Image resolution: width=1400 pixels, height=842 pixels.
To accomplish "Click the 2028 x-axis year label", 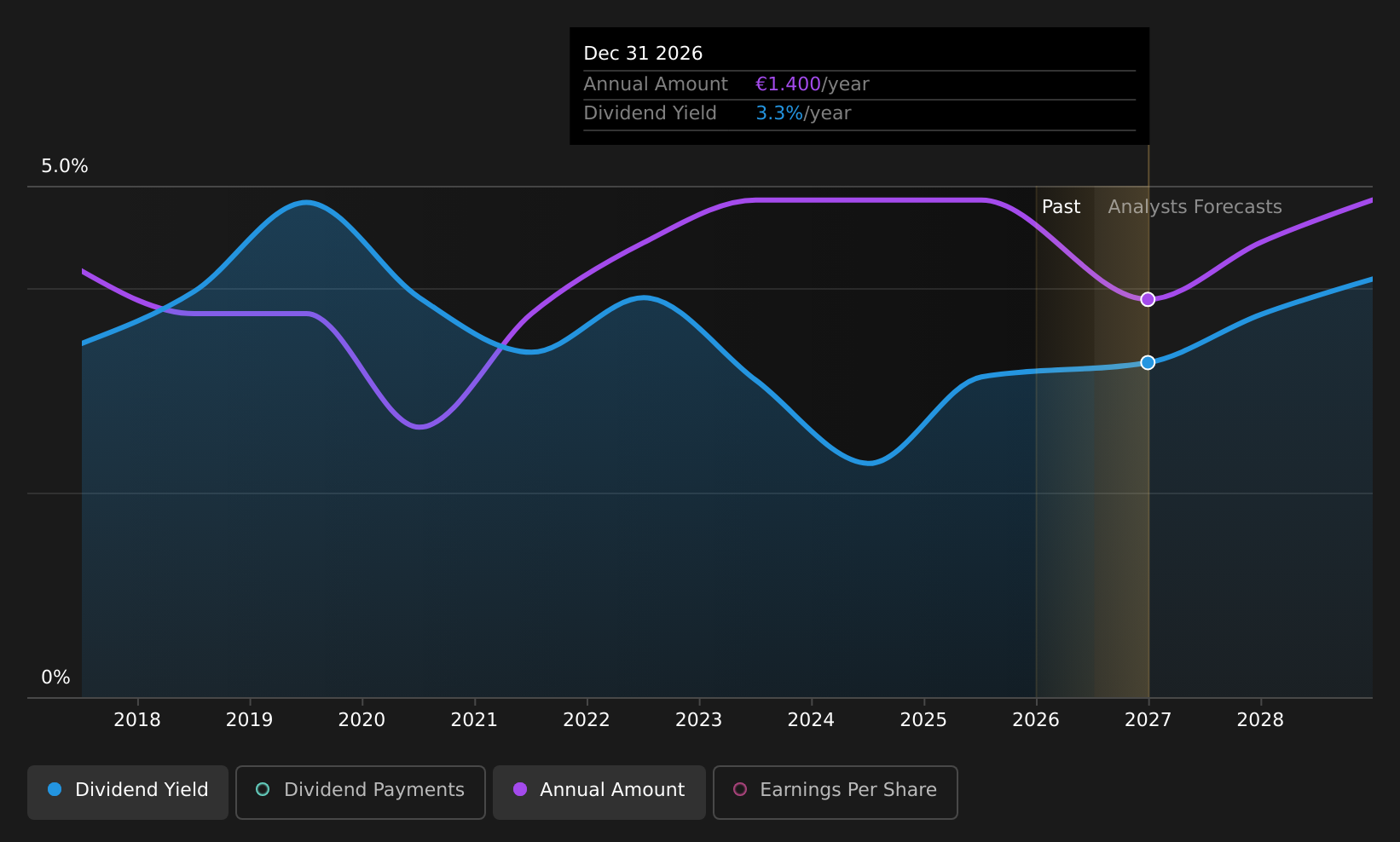I will click(x=1260, y=720).
